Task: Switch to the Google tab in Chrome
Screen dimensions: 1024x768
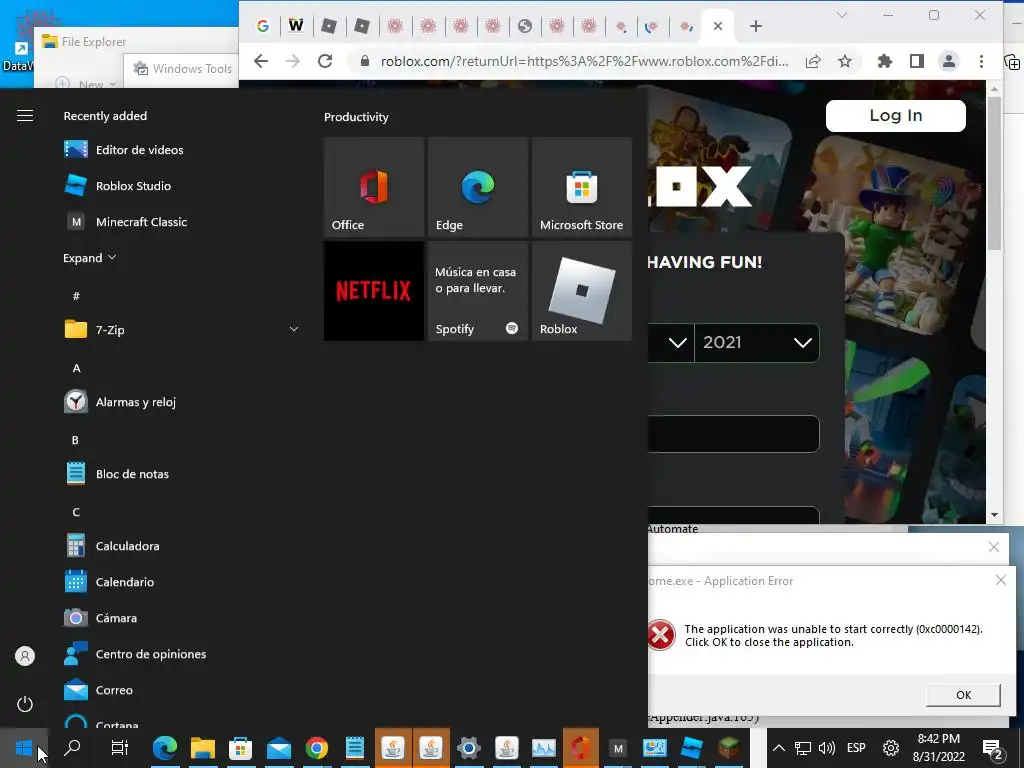Action: tap(263, 26)
